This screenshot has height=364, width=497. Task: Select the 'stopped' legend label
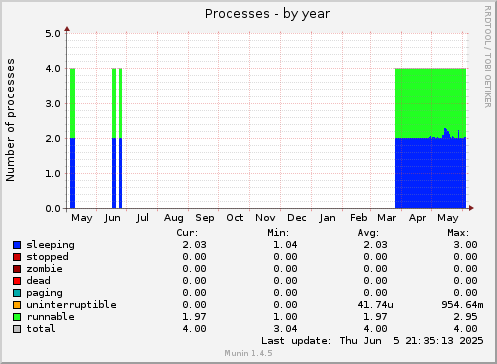pos(47,257)
